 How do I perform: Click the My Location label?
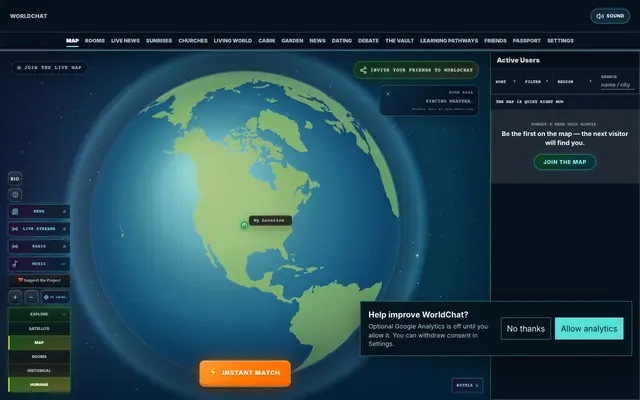(x=270, y=220)
